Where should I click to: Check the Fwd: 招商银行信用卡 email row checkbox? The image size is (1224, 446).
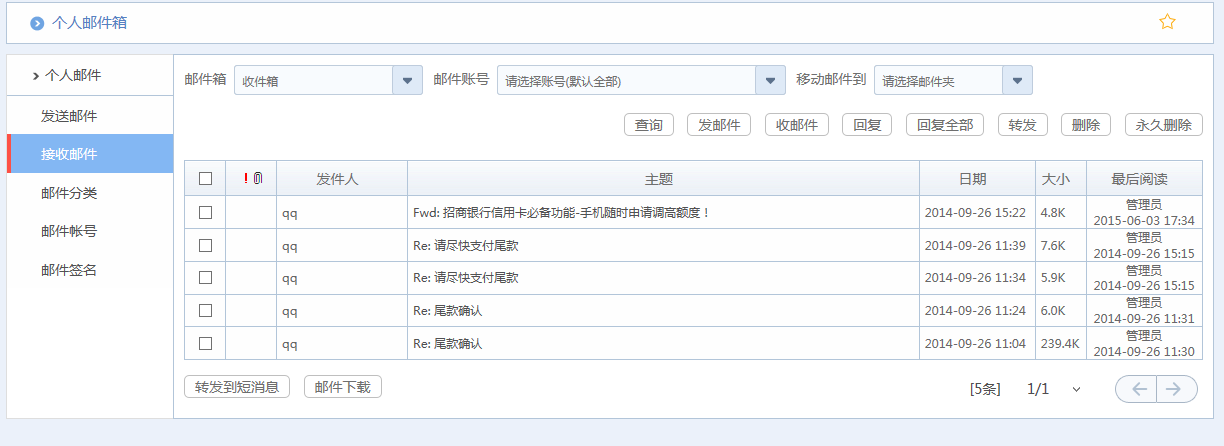pos(205,212)
